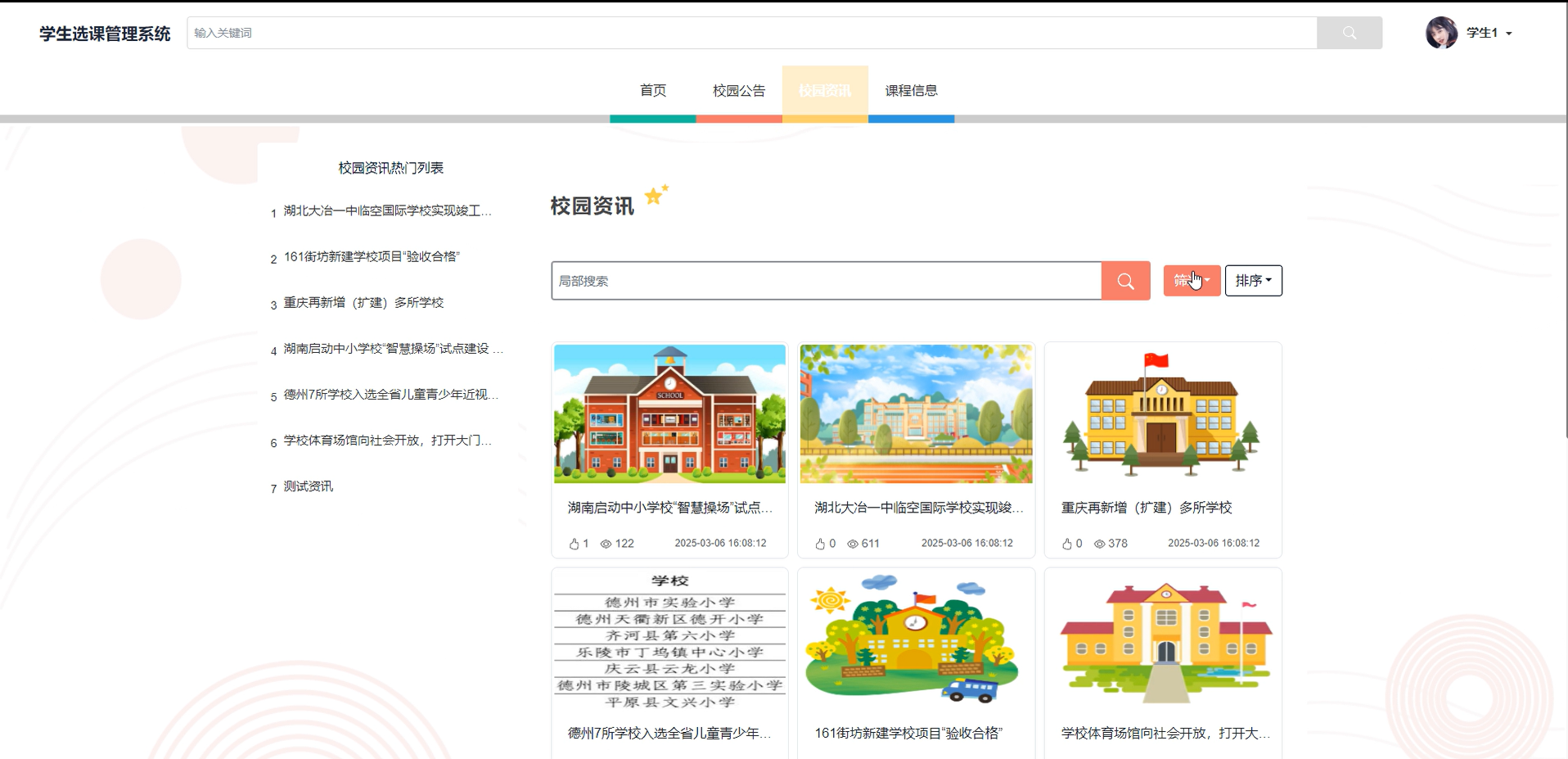Screen dimensions: 1568x759
Task: Open hot list item 湖北大冶一中临空国际学校
Action: 388,211
